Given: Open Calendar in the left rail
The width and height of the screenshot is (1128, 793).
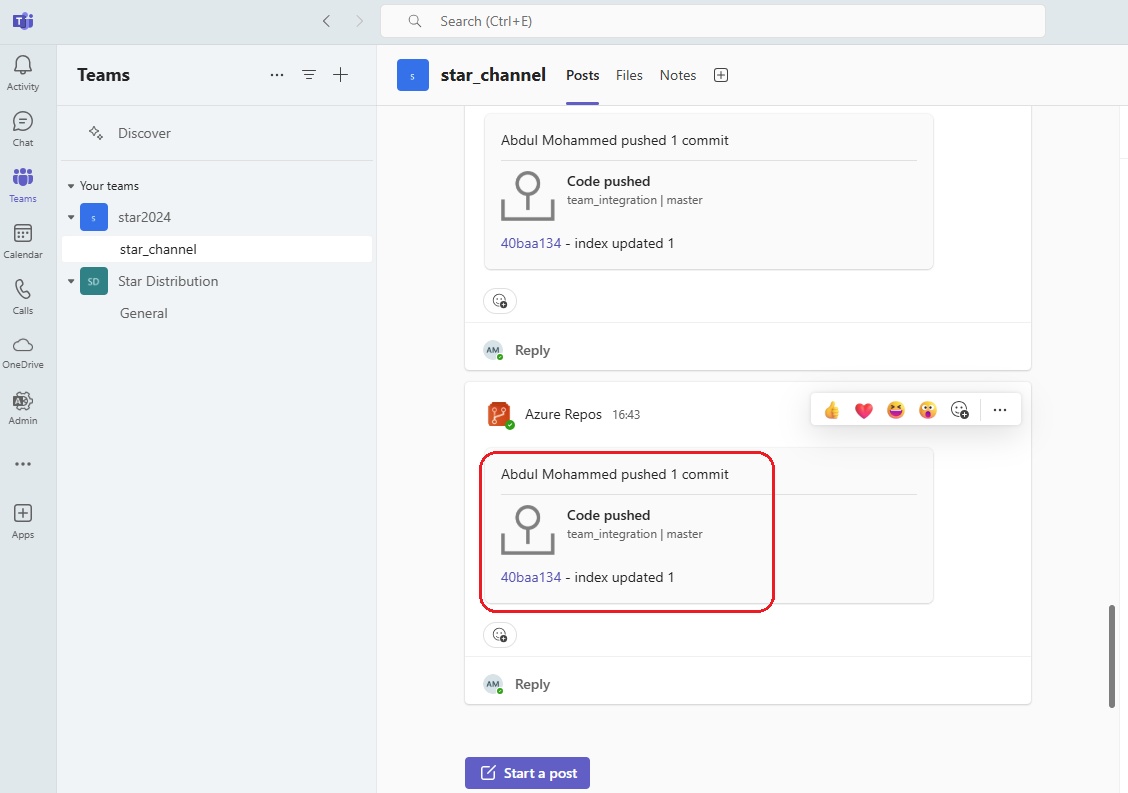Looking at the screenshot, I should (23, 242).
